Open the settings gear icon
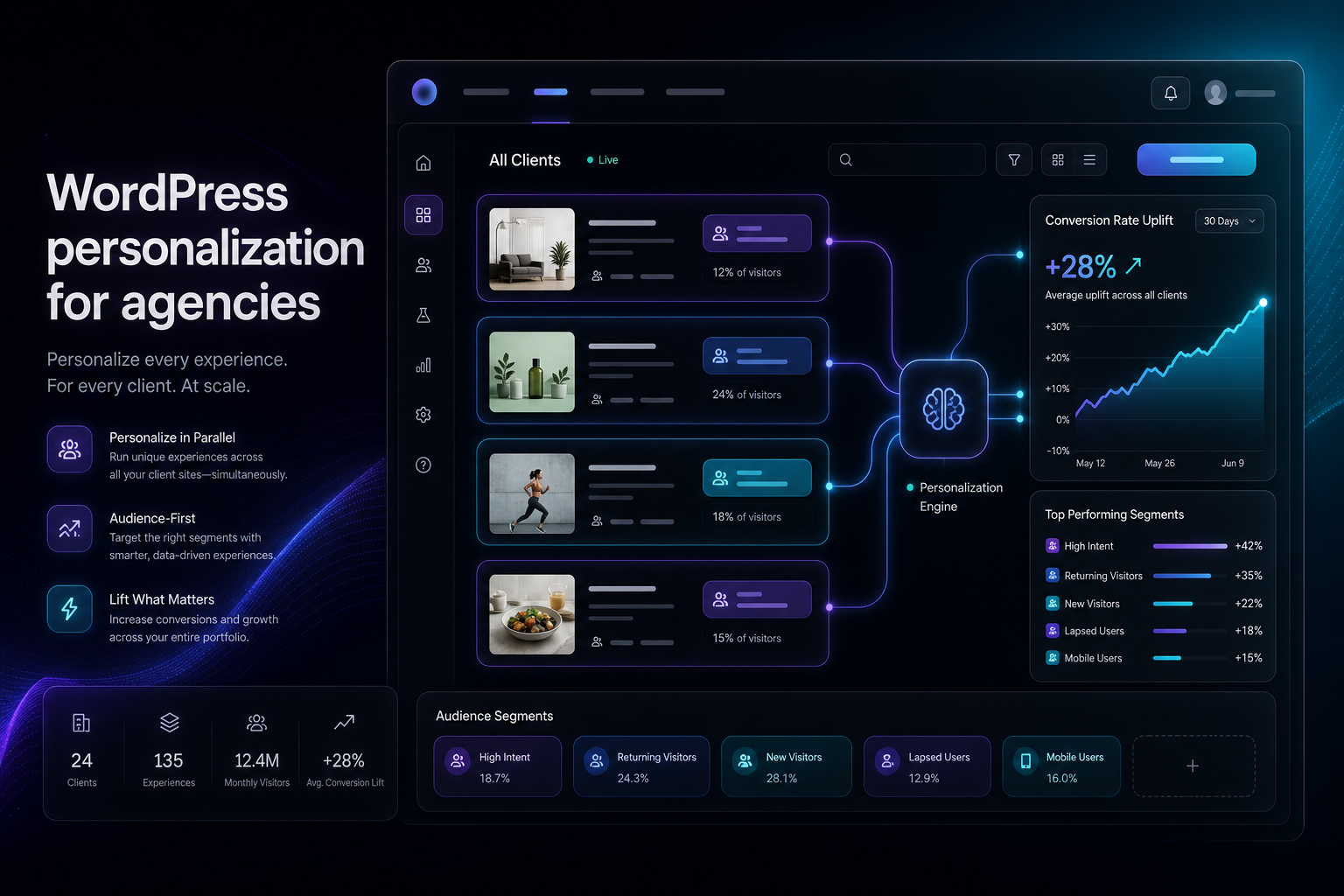Screen dimensions: 1344x896 pyautogui.click(x=423, y=415)
